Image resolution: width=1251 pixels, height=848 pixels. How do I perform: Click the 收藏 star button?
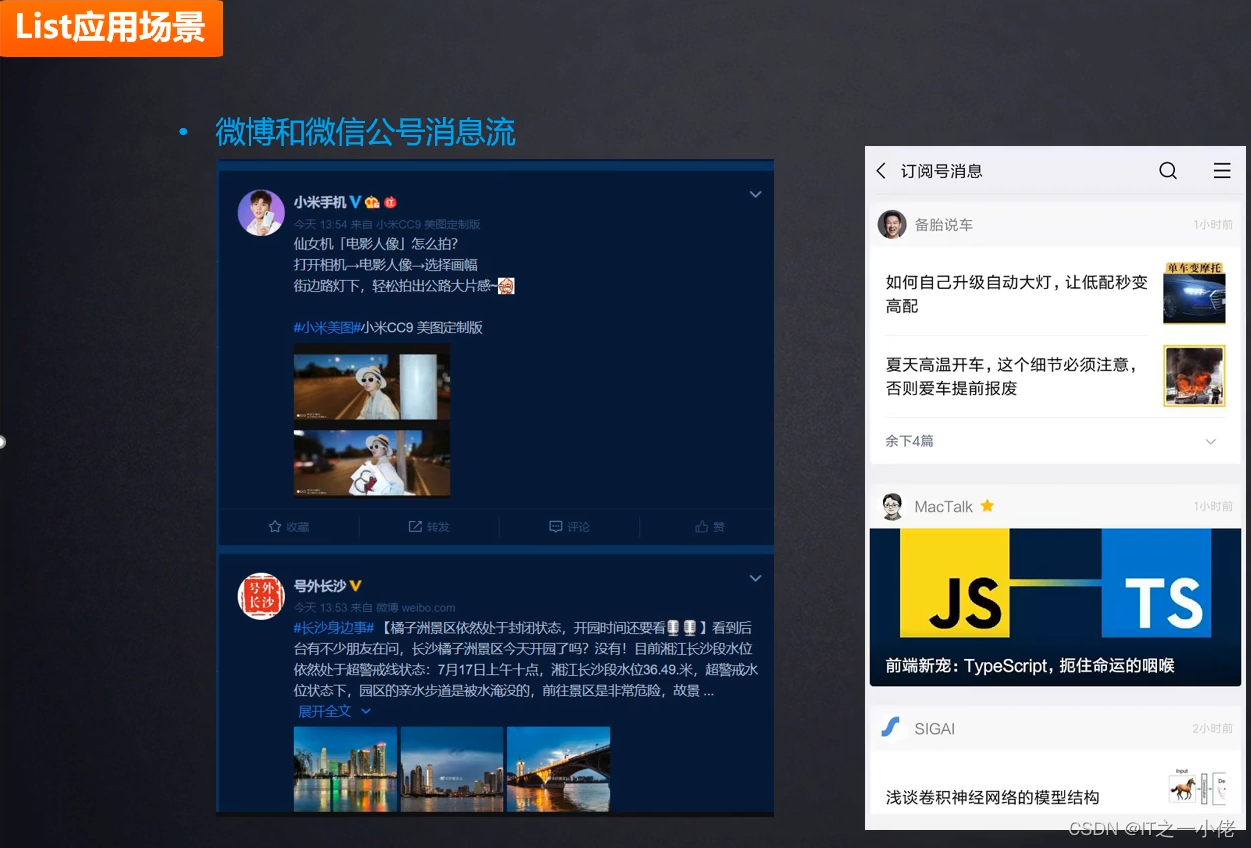tap(289, 527)
